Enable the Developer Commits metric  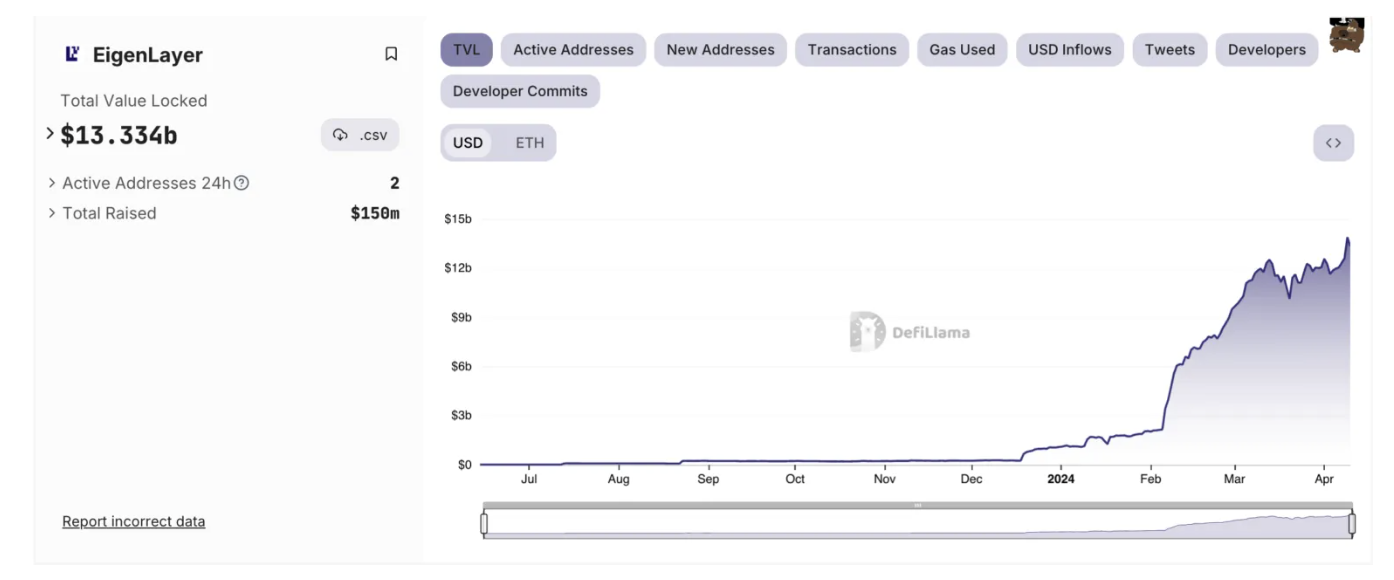point(520,91)
